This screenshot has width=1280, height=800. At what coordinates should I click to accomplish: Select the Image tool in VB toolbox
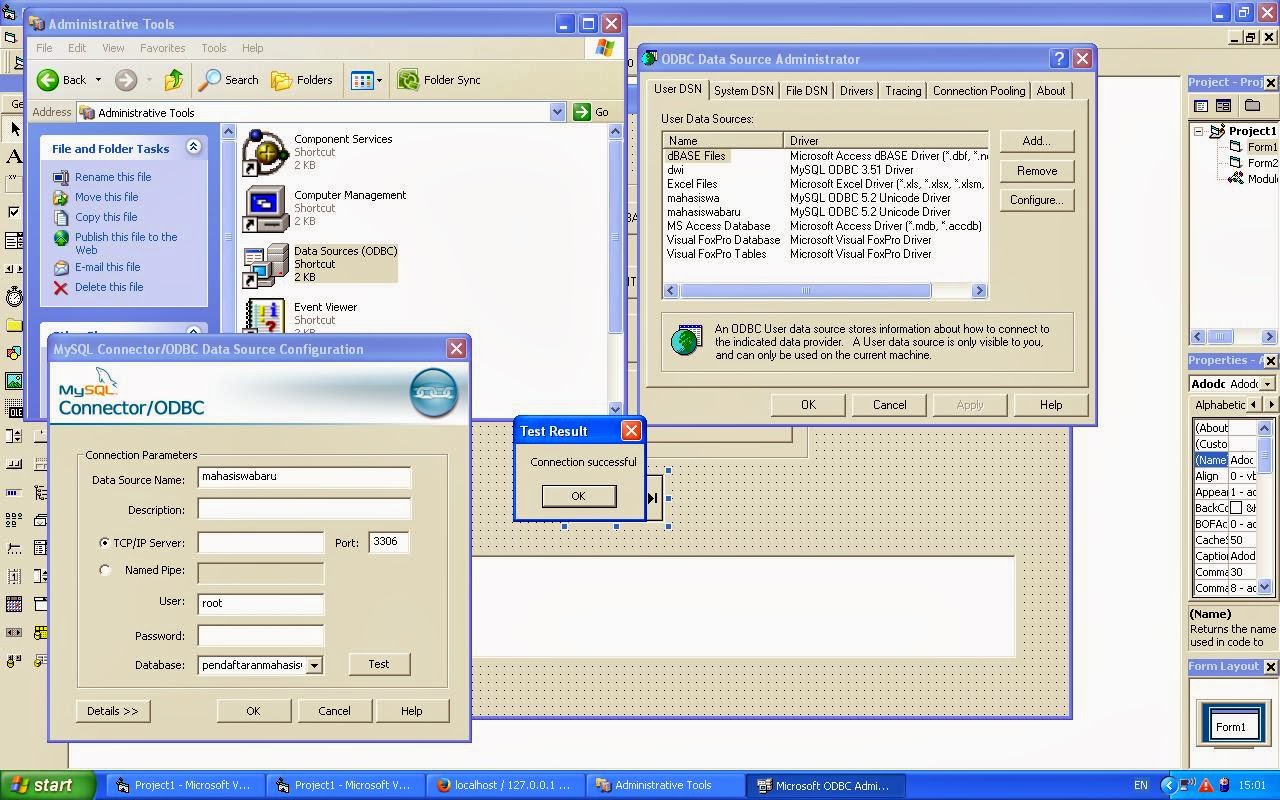click(14, 380)
